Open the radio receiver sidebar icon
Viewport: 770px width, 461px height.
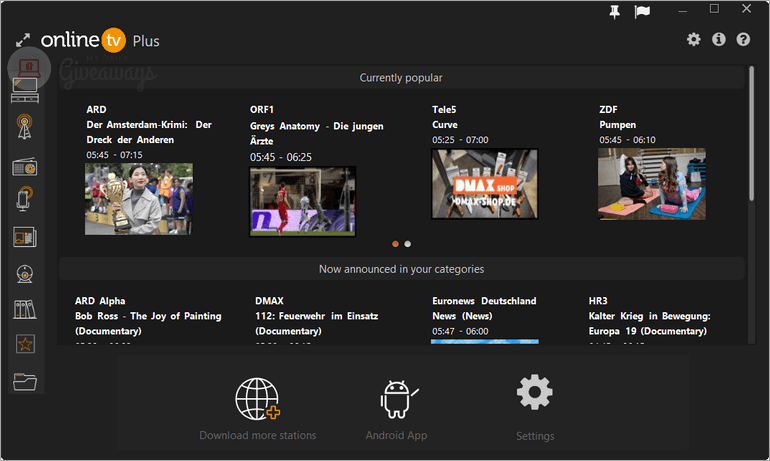pos(25,167)
